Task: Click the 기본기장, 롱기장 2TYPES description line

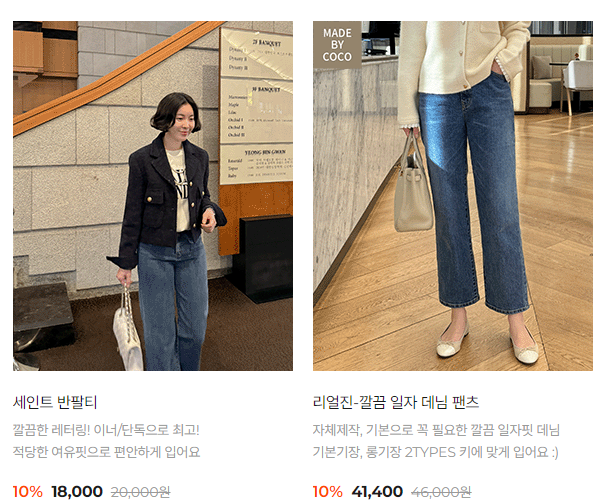Action: tap(436, 452)
